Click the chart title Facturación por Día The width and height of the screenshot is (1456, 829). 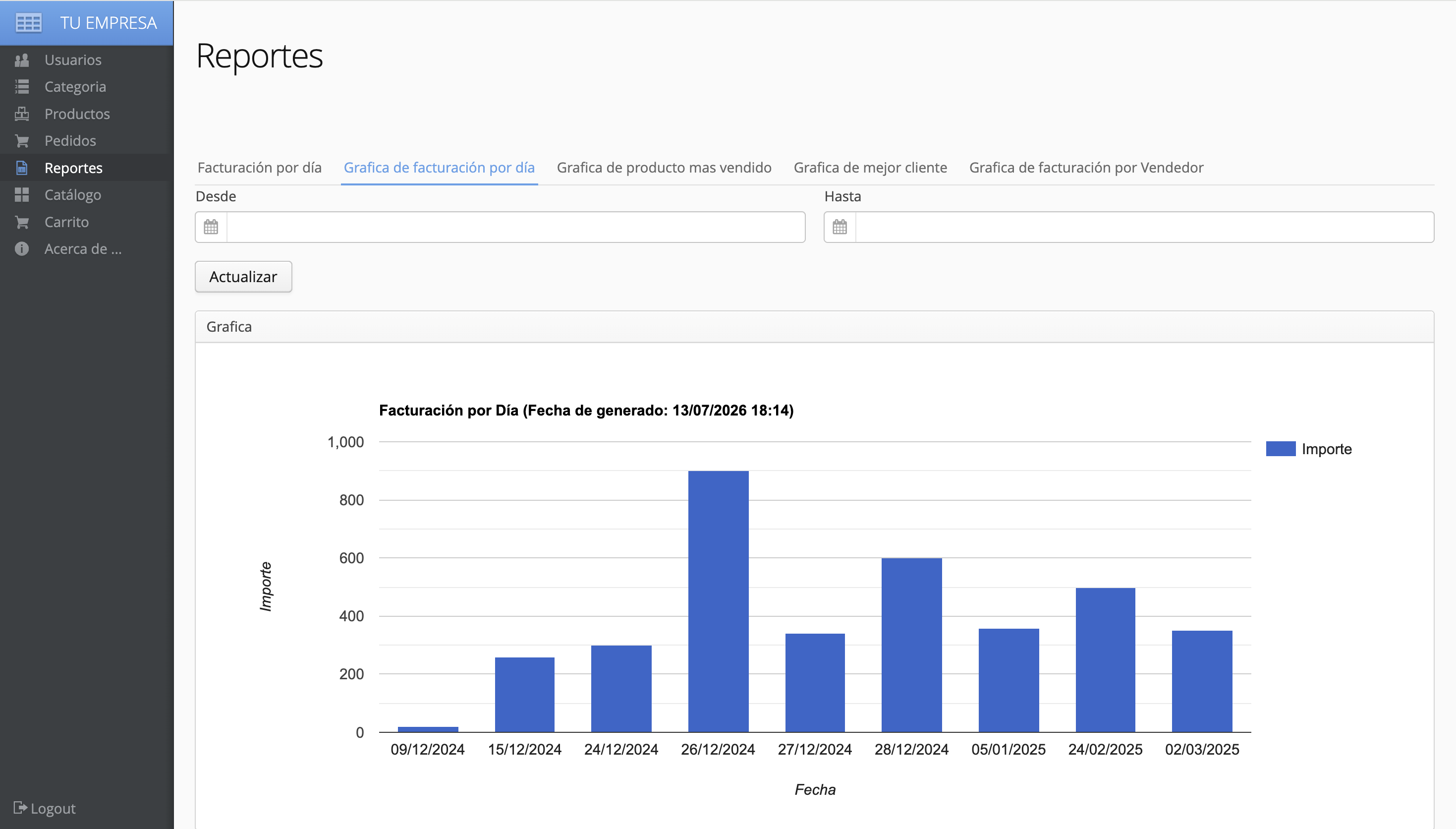pos(586,411)
